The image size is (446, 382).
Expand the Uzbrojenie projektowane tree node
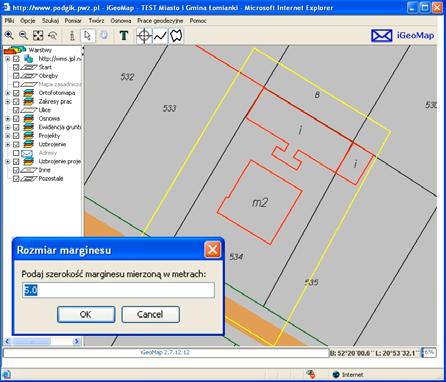pyautogui.click(x=8, y=161)
